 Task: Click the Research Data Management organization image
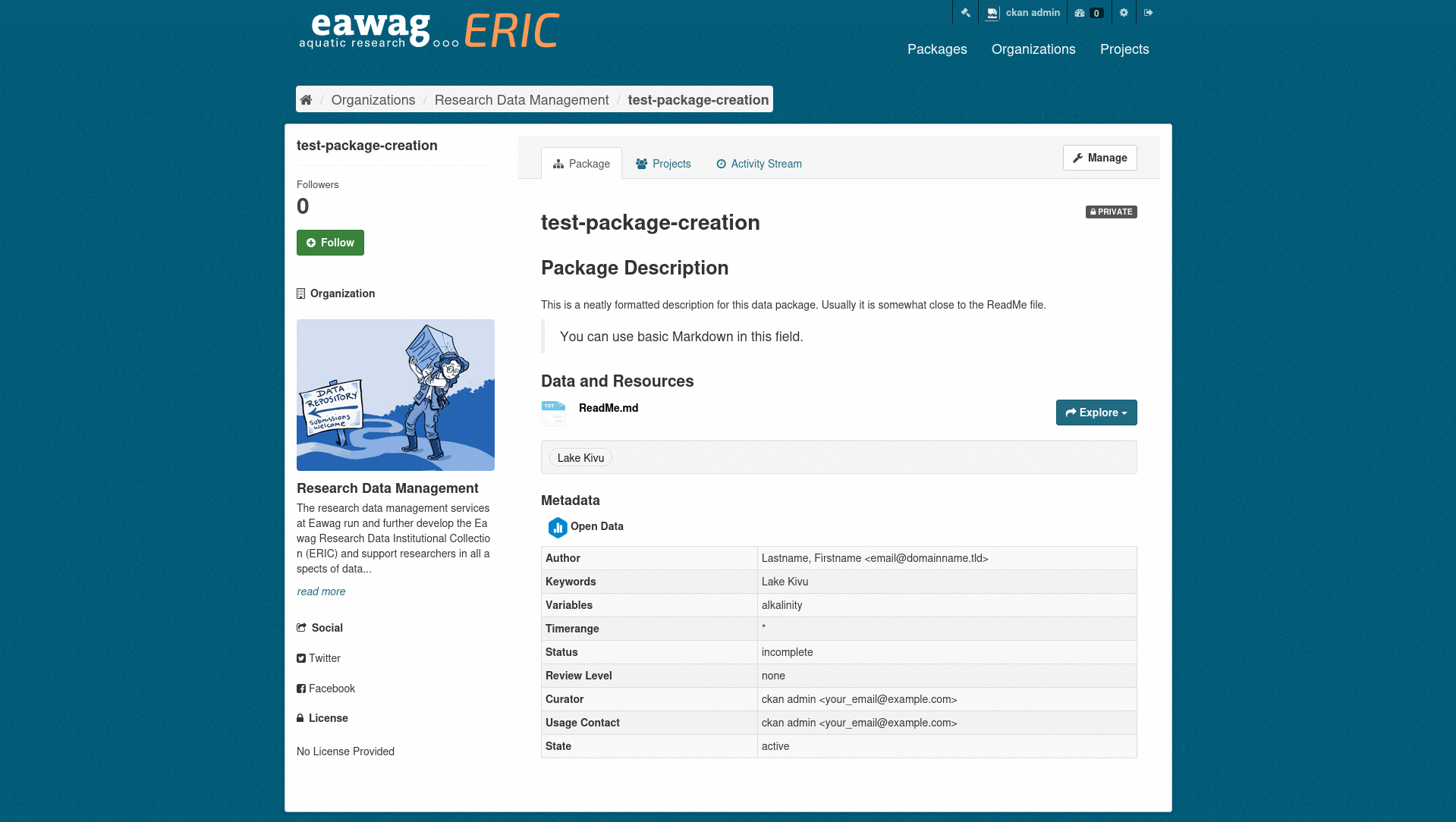395,395
